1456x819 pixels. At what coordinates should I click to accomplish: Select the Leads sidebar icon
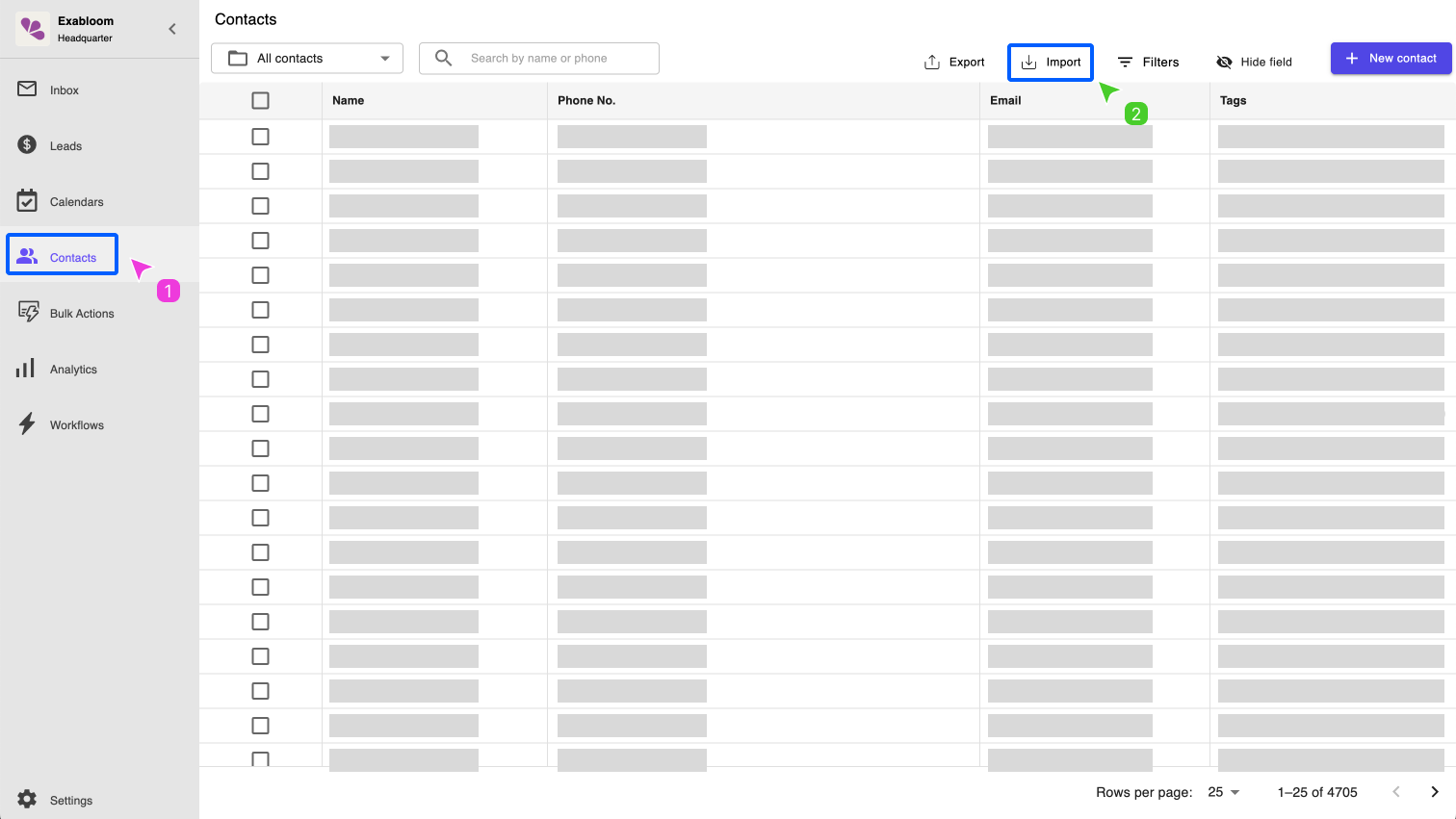click(65, 145)
